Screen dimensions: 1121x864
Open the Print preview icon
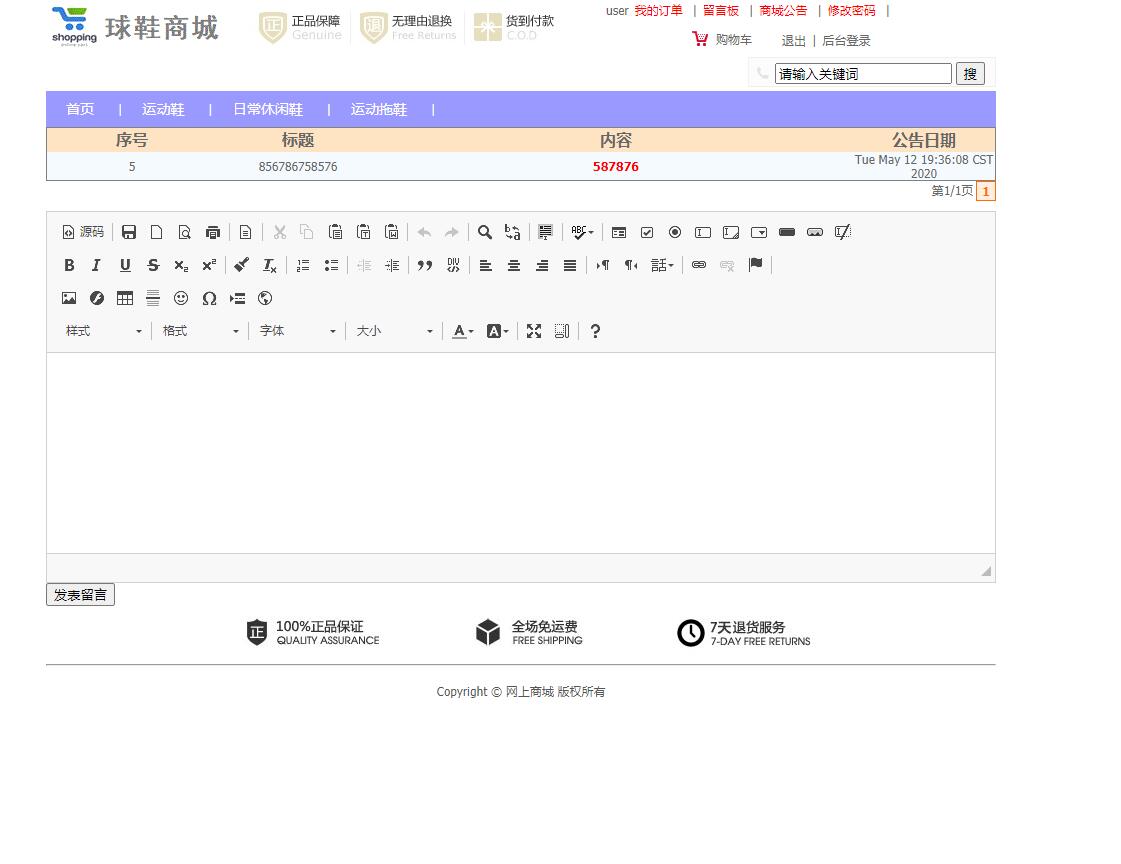pyautogui.click(x=213, y=232)
